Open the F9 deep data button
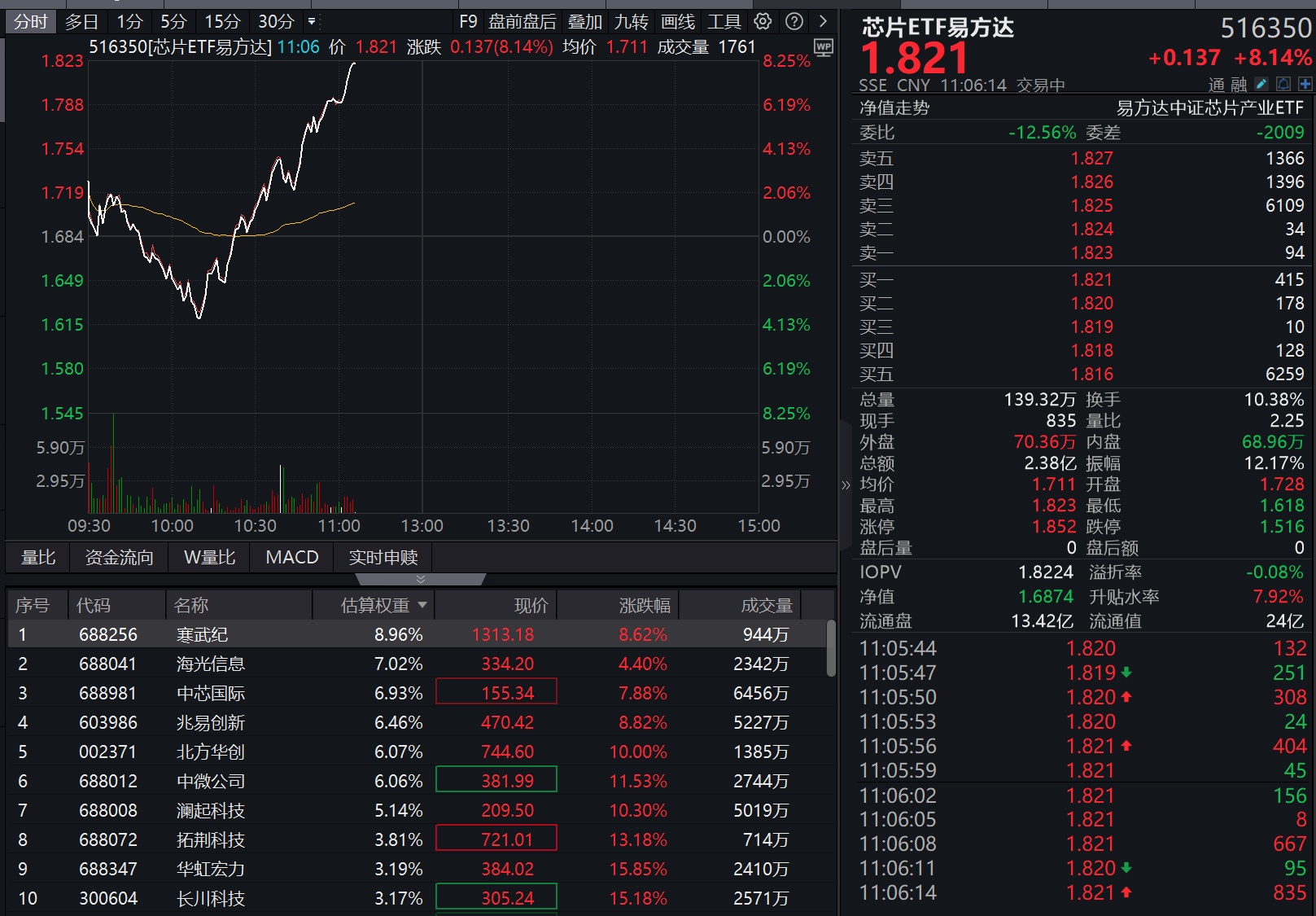This screenshot has width=1316, height=916. (x=468, y=22)
